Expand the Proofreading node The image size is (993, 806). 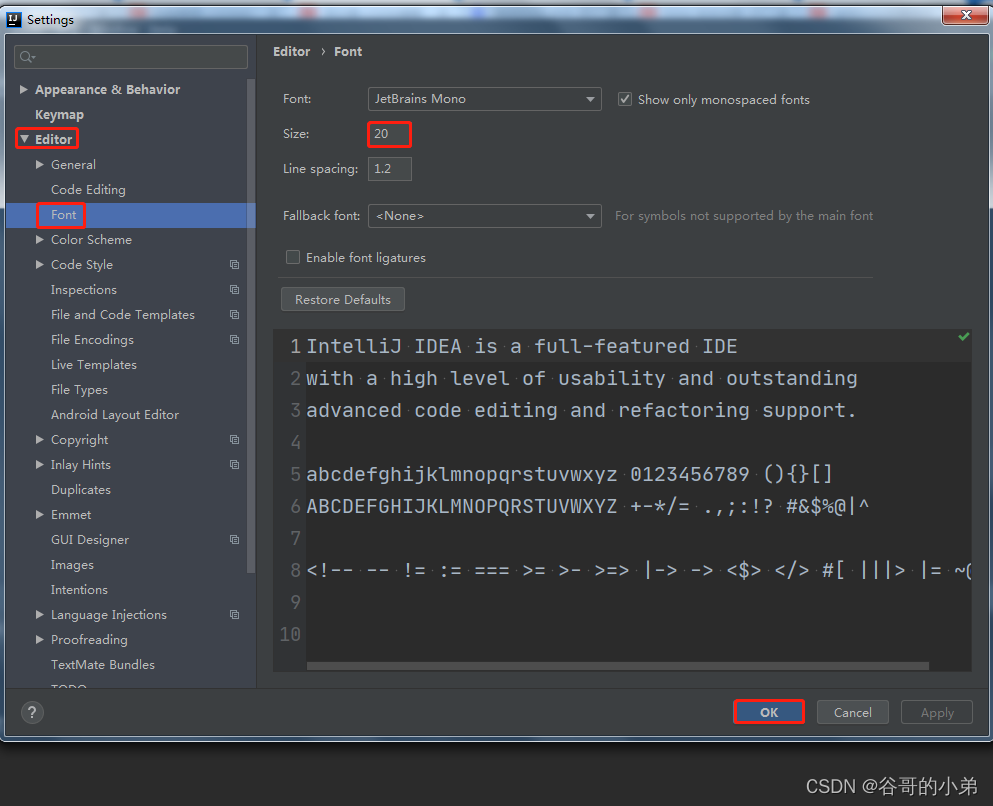pyautogui.click(x=40, y=639)
